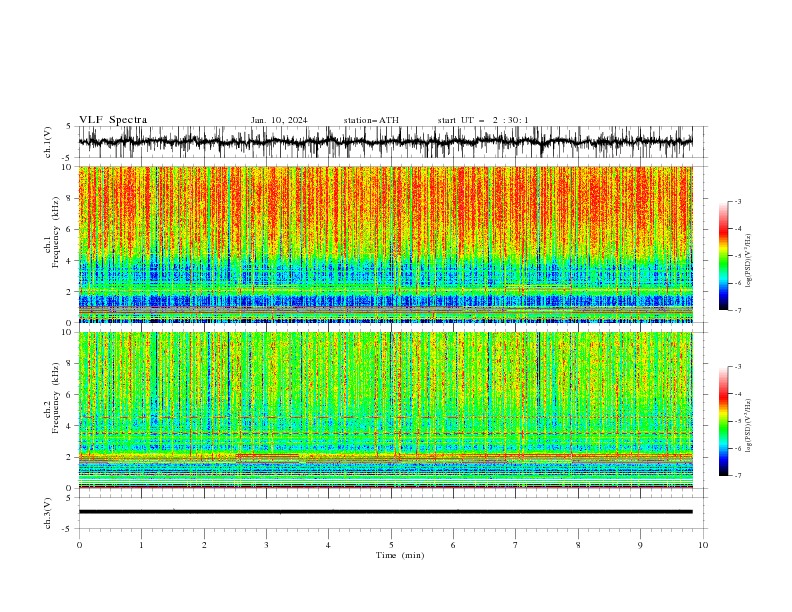Click the "9" tick on the Time axis

click(x=640, y=545)
